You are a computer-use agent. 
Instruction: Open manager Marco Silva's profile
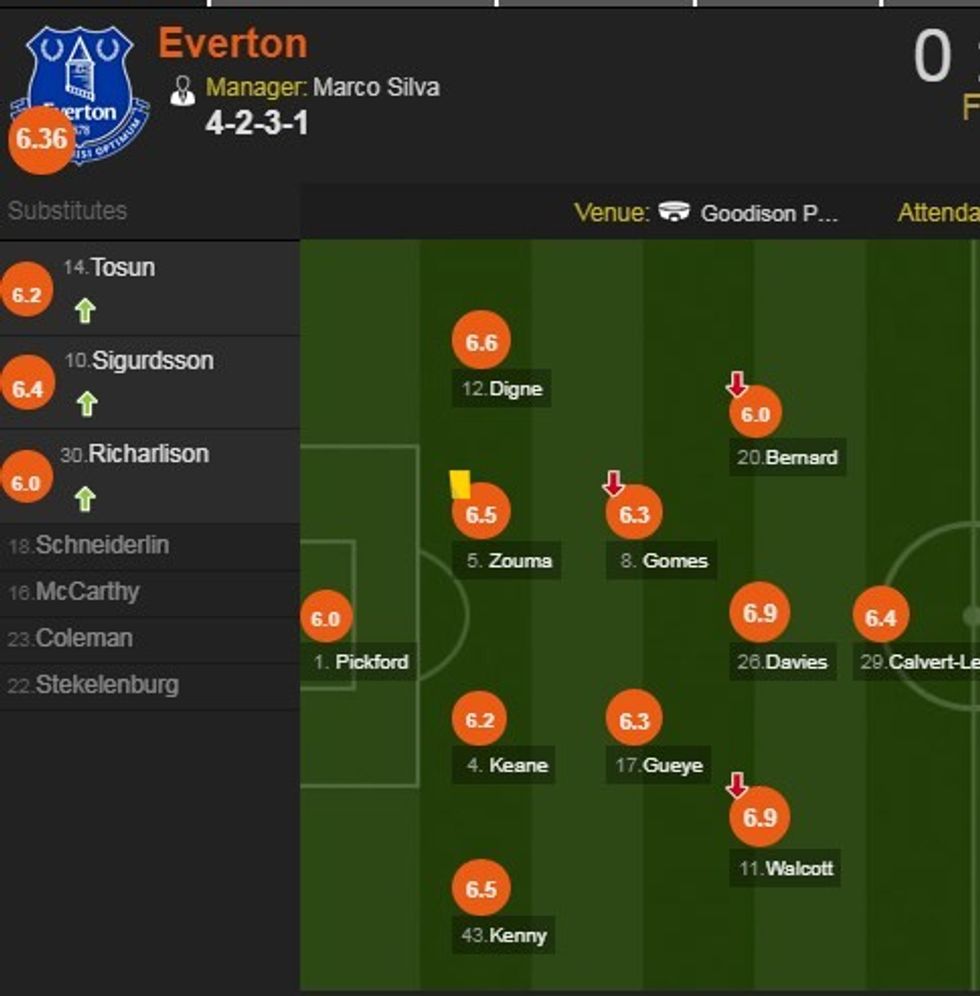[376, 87]
